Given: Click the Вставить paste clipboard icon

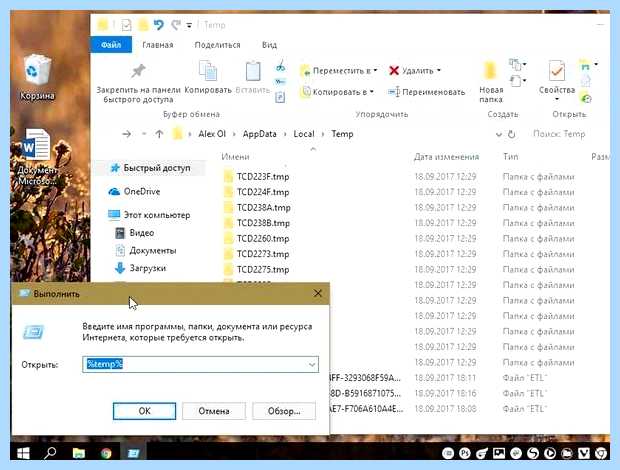Looking at the screenshot, I should pyautogui.click(x=253, y=71).
